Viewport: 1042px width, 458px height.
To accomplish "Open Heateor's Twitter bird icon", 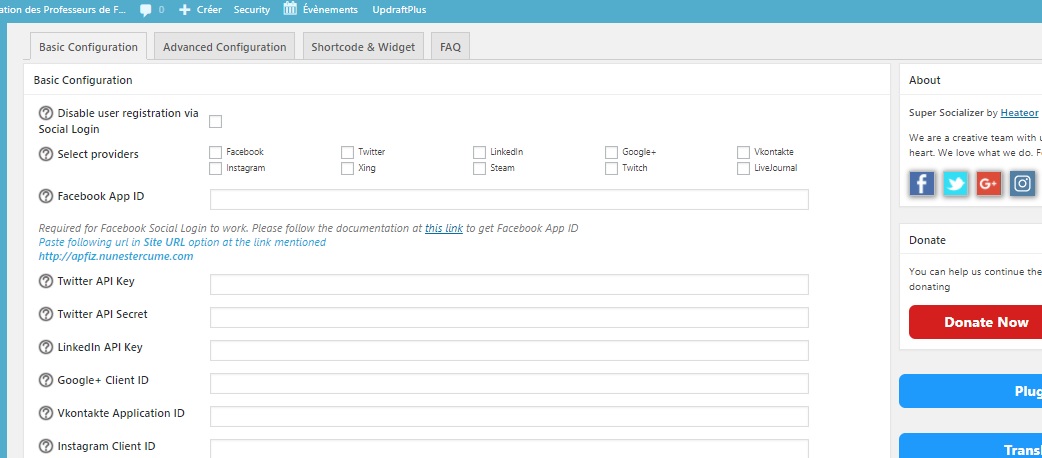I will (x=956, y=183).
